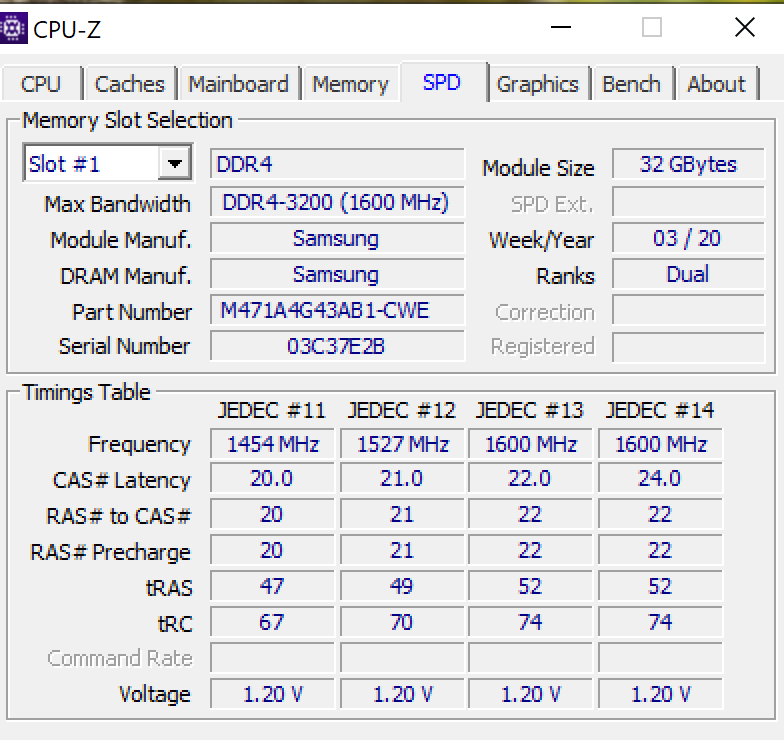Click JEDEC #11 RAS# to CAS# value 20

tap(272, 514)
